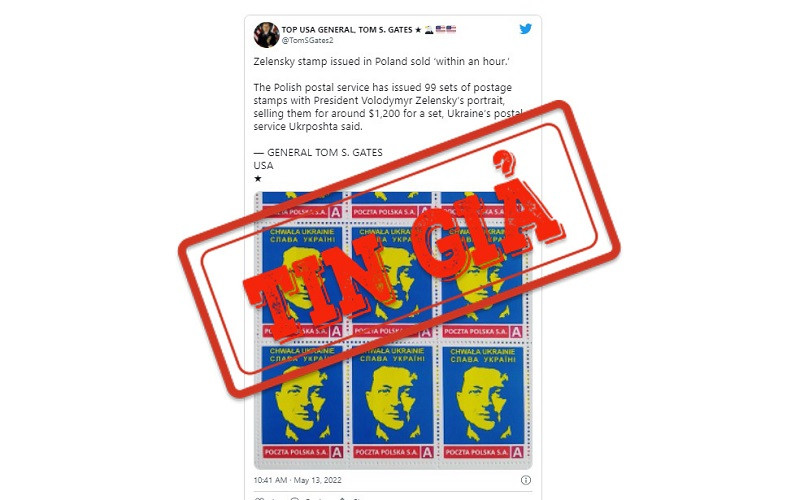Click the GENERAL TOM S. GATES signature line
Screen dimensions: 800x500
(x=318, y=153)
